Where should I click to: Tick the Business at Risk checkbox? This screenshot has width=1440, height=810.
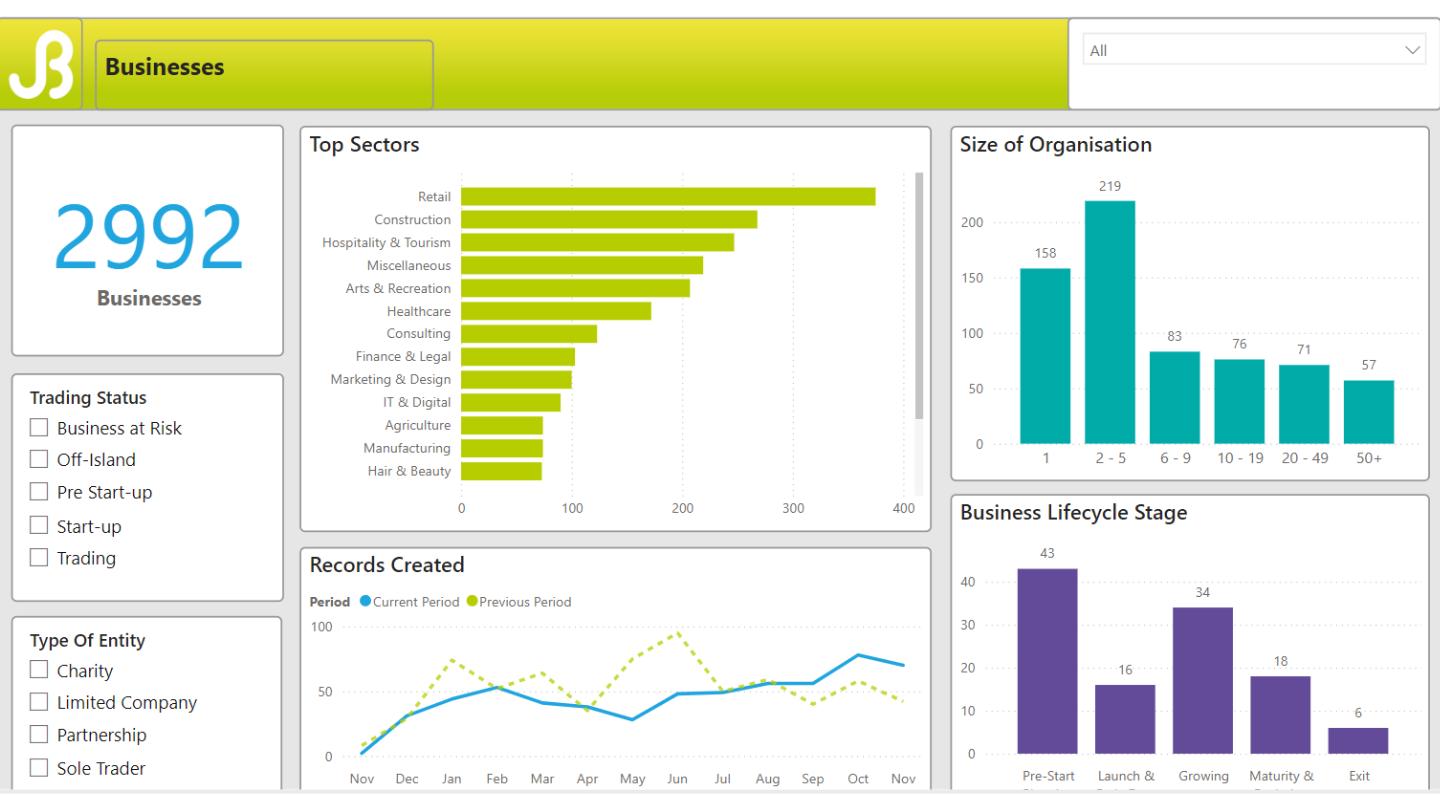[39, 428]
